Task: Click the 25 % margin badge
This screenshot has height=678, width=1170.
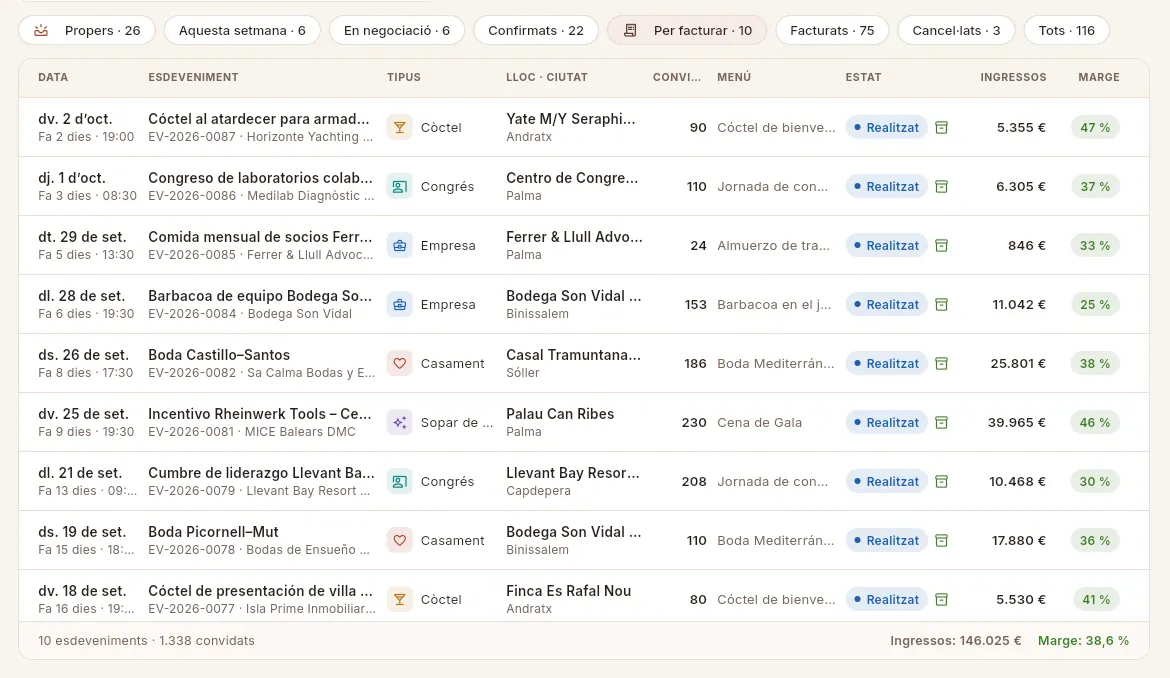Action: click(1095, 304)
